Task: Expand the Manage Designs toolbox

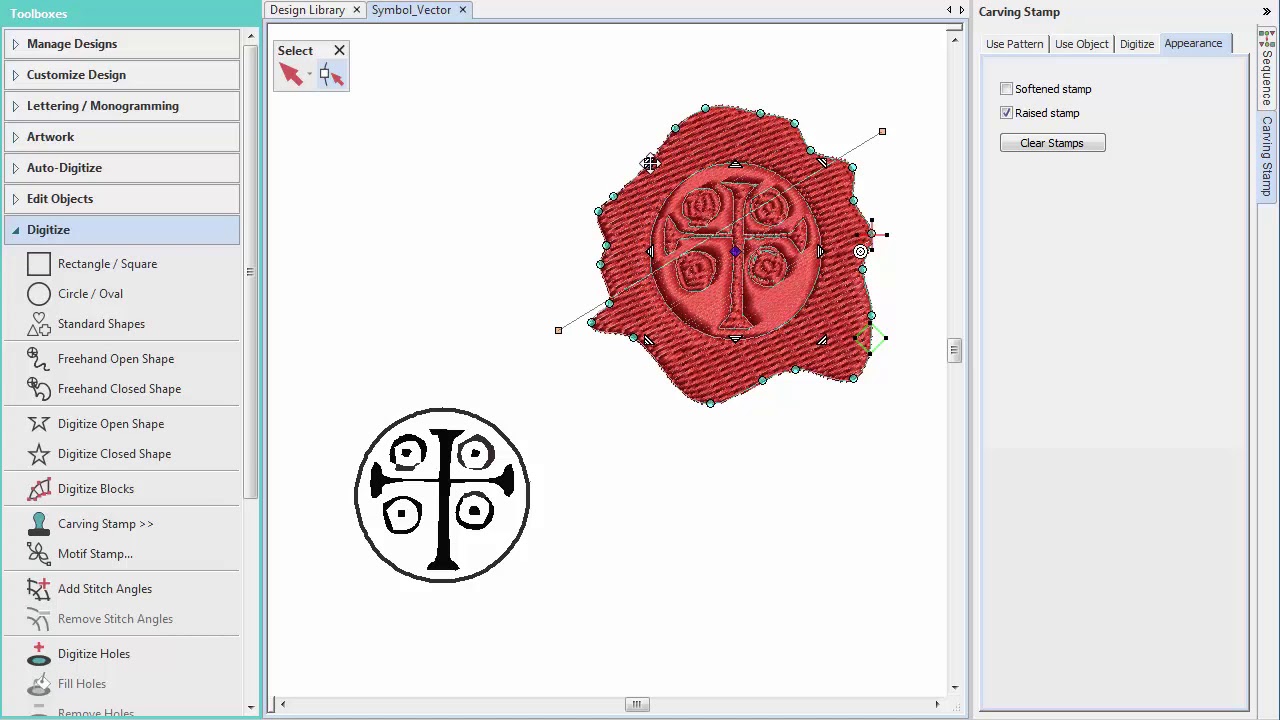Action: pos(122,44)
